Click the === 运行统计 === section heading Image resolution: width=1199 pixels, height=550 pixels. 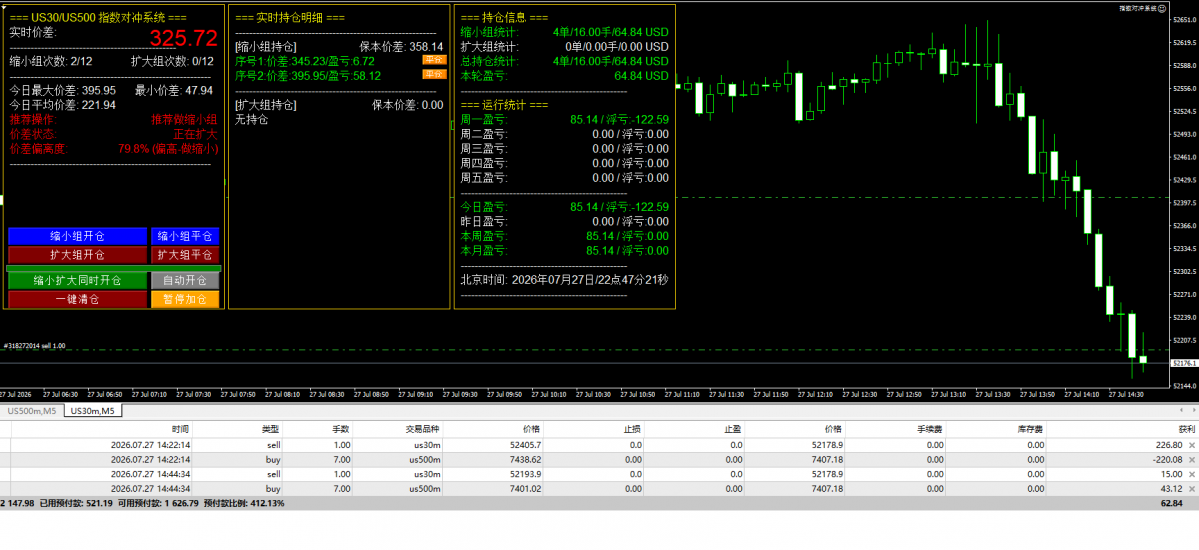pyautogui.click(x=505, y=105)
